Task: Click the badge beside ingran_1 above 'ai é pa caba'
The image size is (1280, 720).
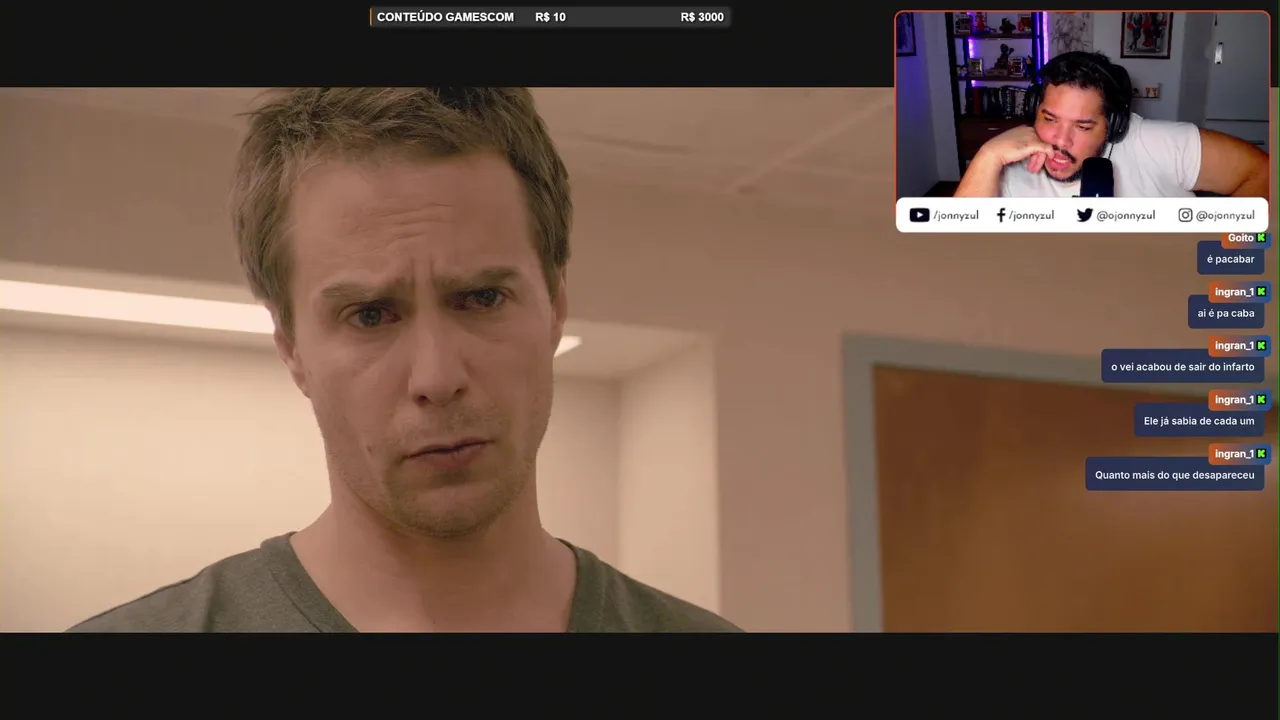Action: pyautogui.click(x=1261, y=292)
